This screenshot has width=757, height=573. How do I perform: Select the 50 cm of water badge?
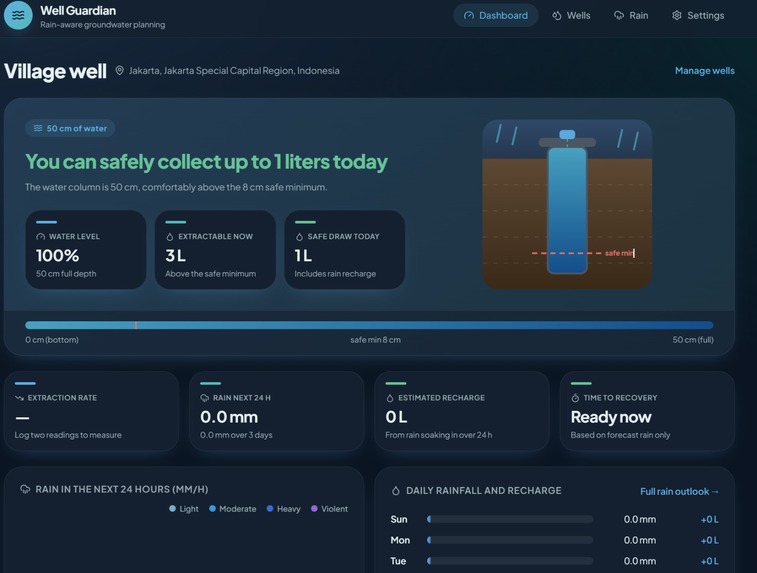(x=70, y=128)
